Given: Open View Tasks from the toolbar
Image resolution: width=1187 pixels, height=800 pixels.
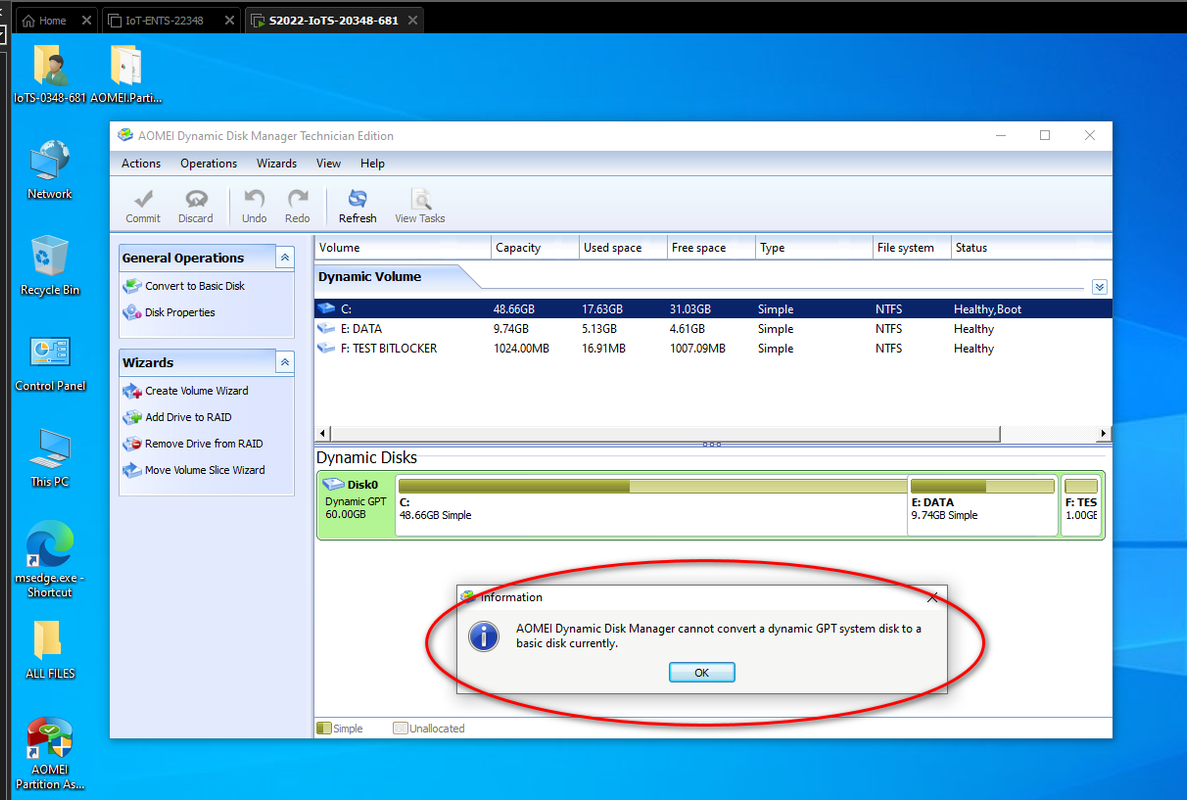Looking at the screenshot, I should (420, 207).
